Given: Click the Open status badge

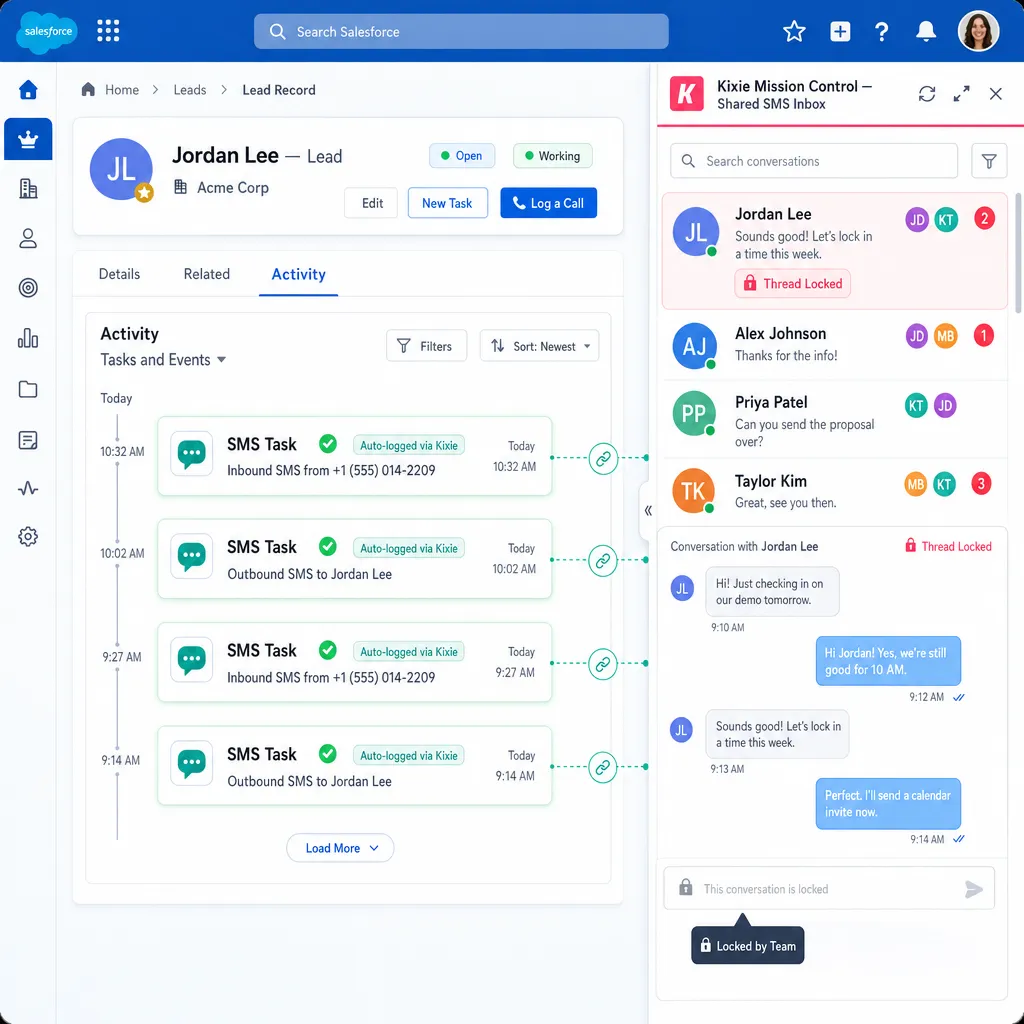Looking at the screenshot, I should point(462,155).
